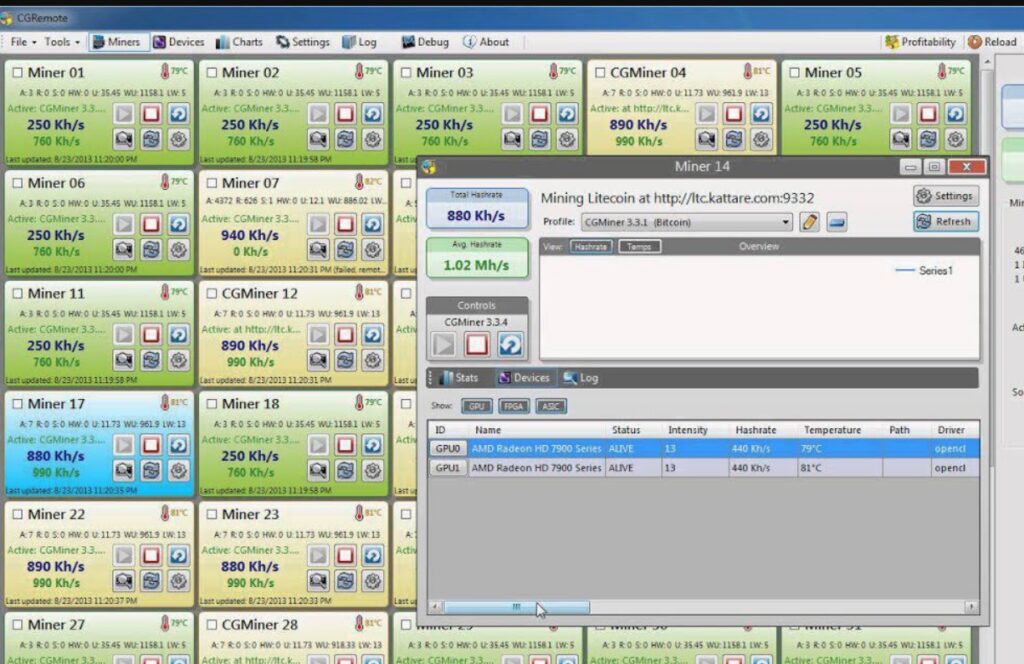Image resolution: width=1024 pixels, height=664 pixels.
Task: Stop mining in Miner 14 Controls panel
Action: coord(477,344)
